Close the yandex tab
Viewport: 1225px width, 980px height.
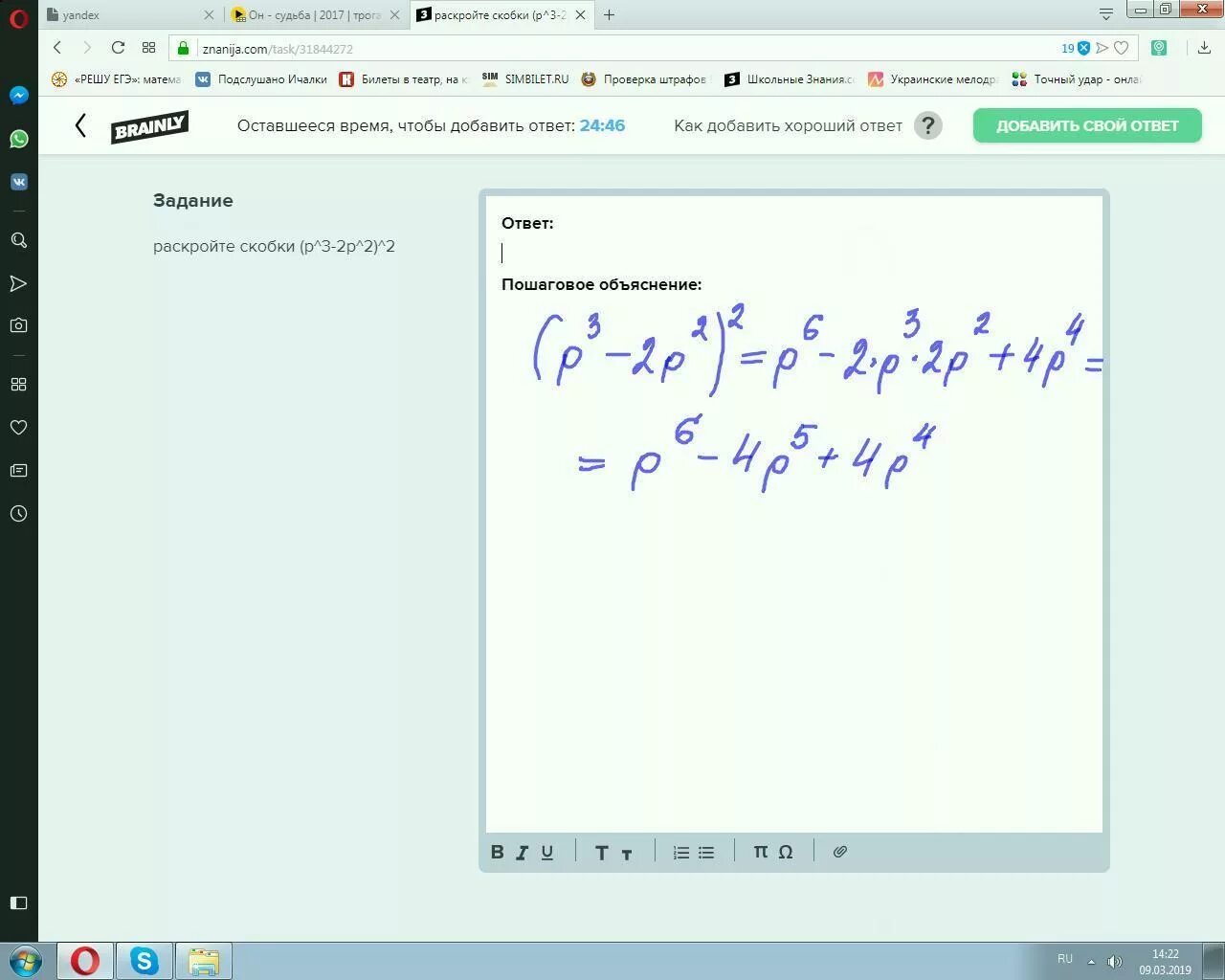(x=209, y=15)
